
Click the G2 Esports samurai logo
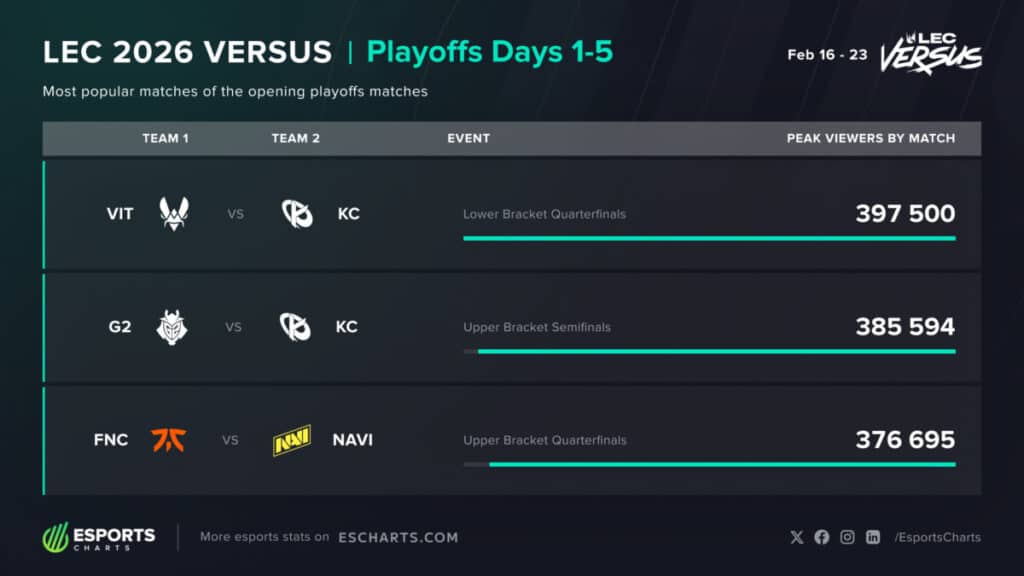point(172,327)
